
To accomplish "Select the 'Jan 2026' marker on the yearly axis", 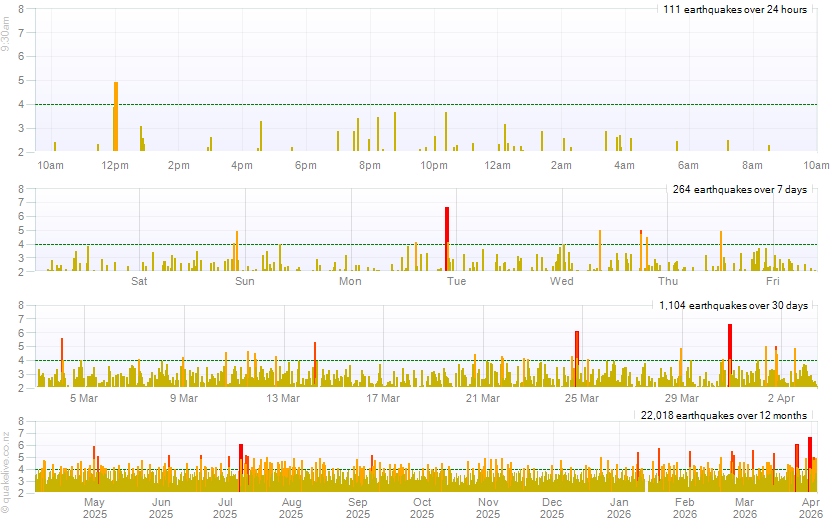I will point(620,507).
